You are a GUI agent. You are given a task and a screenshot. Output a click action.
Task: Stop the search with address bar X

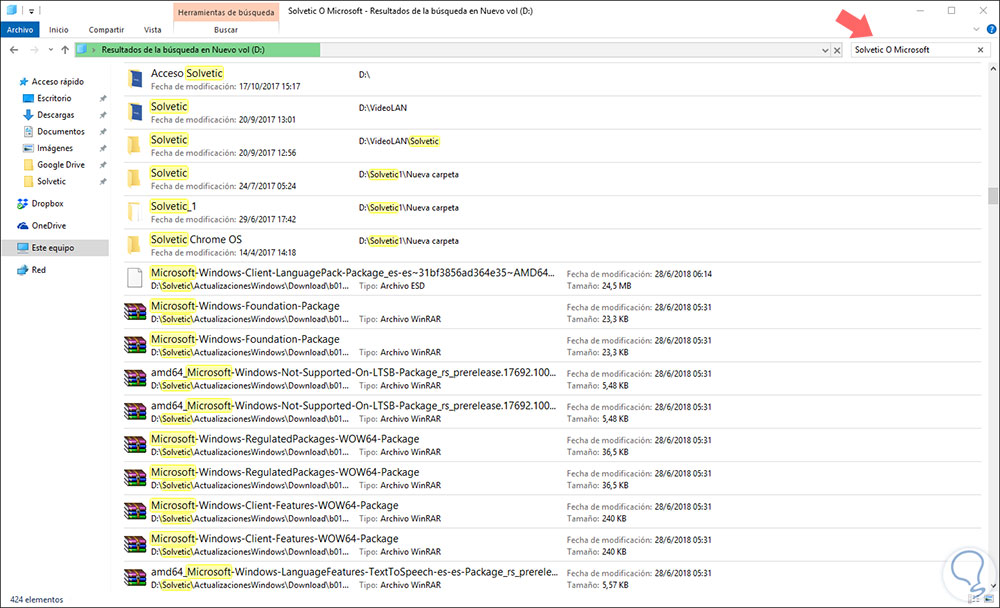(x=837, y=50)
